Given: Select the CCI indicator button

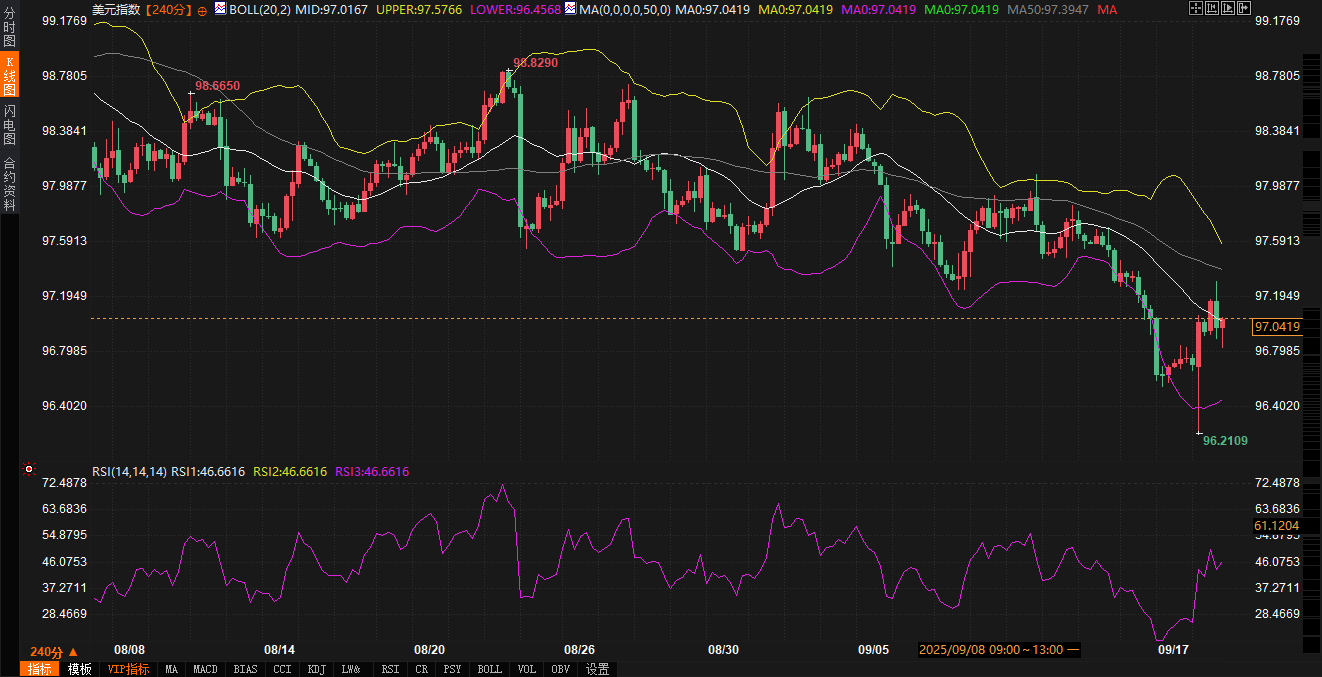Looking at the screenshot, I should [x=282, y=669].
